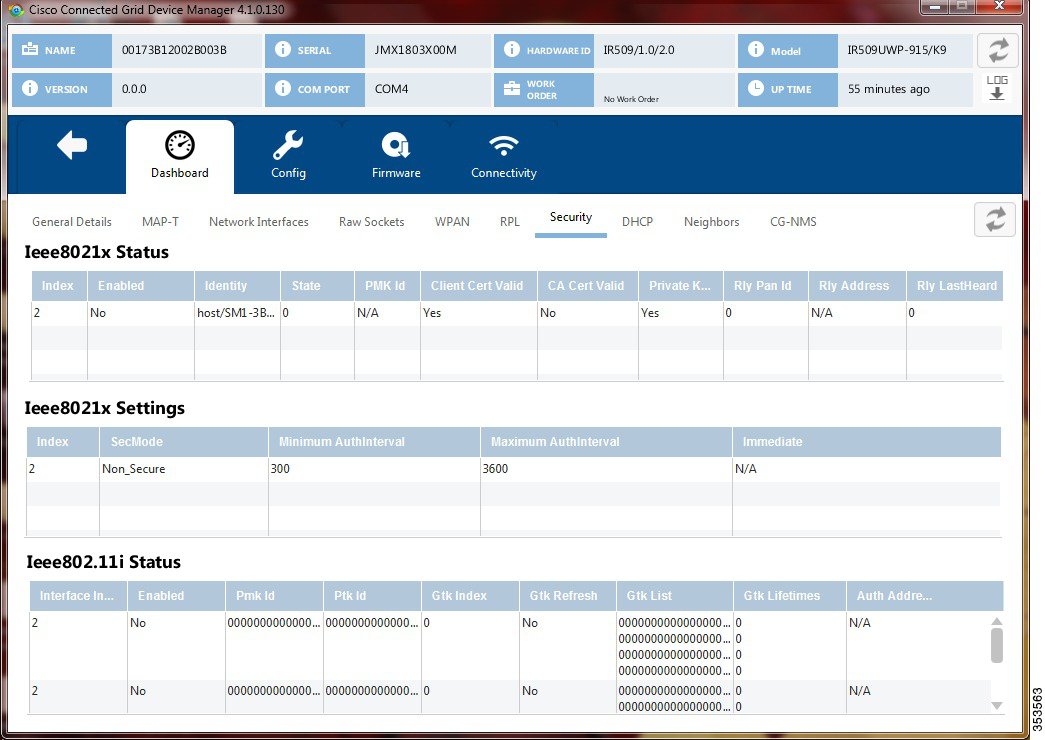Image resolution: width=1045 pixels, height=740 pixels.
Task: Click the serial value JMX1803X00M
Action: click(416, 50)
